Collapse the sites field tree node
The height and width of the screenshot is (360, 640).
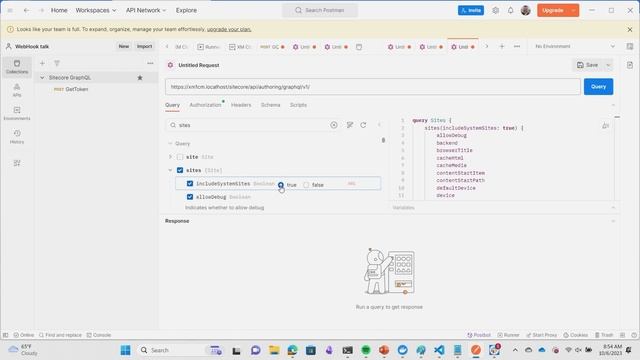point(170,170)
